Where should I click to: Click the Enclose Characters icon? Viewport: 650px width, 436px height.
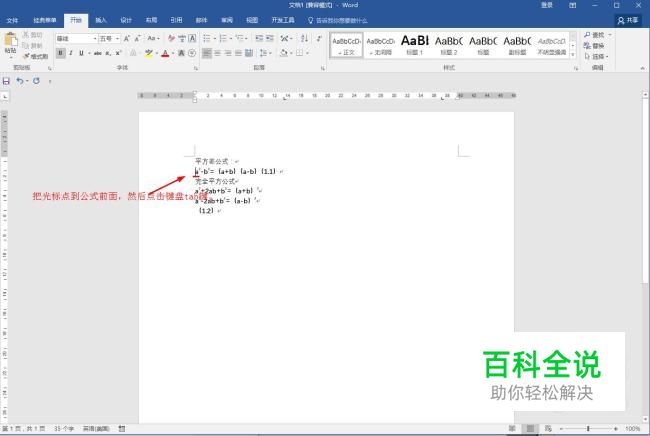pos(192,53)
